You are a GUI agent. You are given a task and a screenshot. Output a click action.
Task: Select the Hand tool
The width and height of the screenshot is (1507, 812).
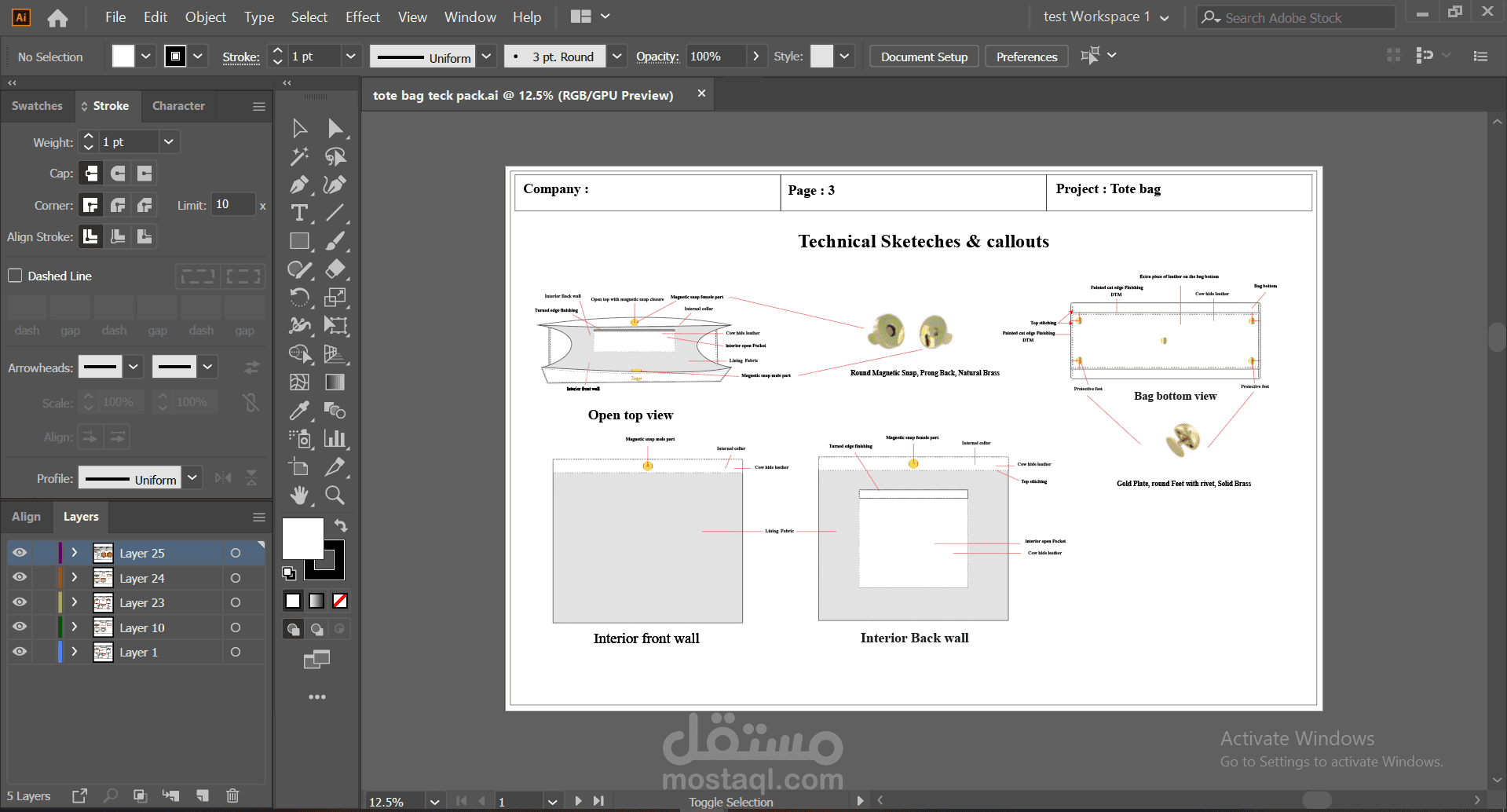point(299,496)
